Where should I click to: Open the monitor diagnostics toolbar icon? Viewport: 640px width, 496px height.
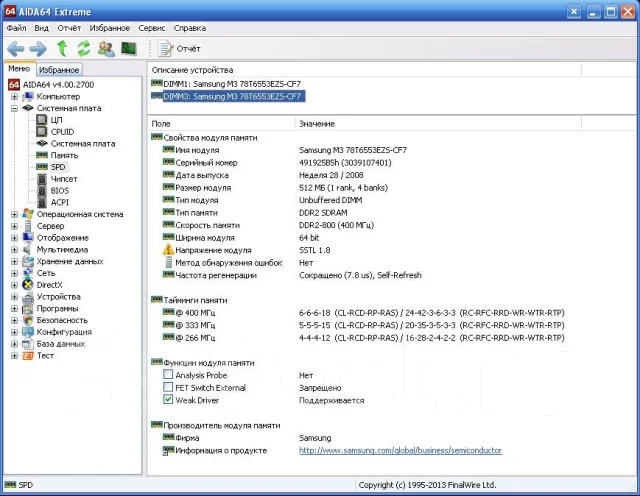129,49
